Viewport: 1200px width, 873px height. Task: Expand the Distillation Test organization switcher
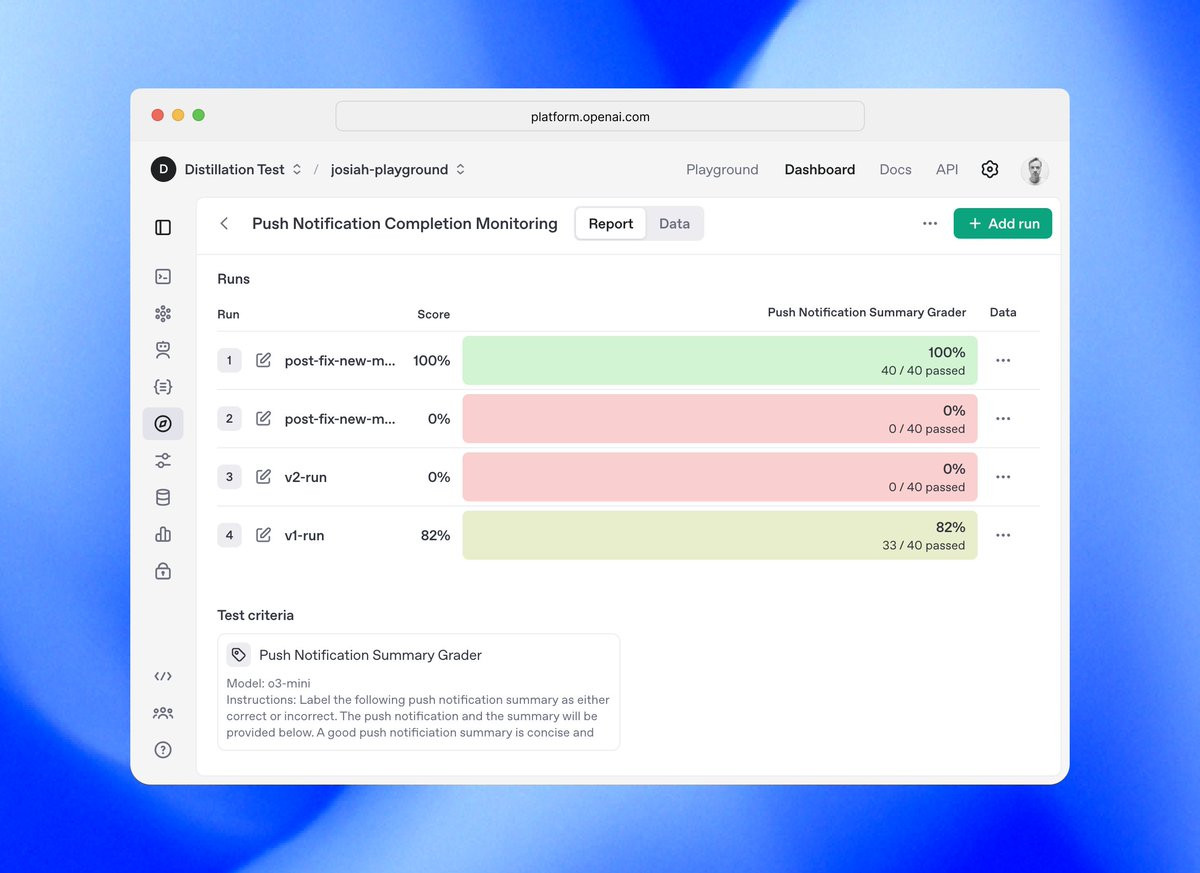[x=226, y=169]
